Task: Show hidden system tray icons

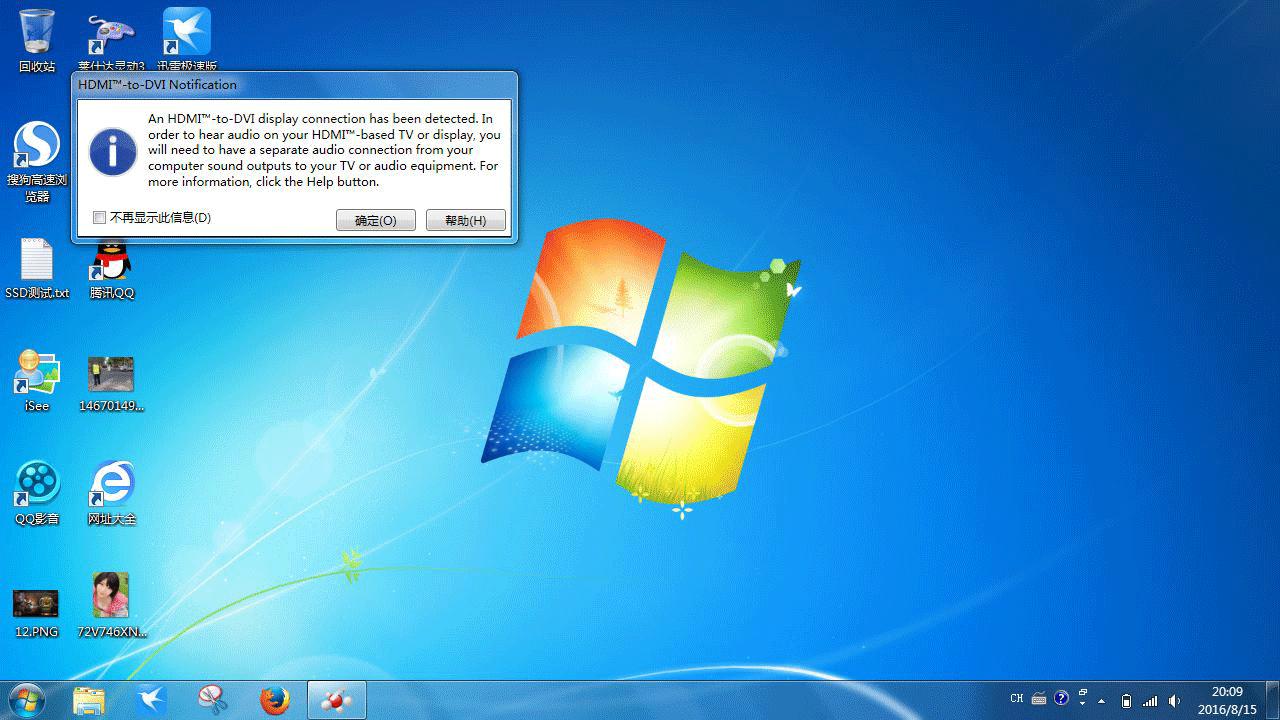Action: [1102, 700]
